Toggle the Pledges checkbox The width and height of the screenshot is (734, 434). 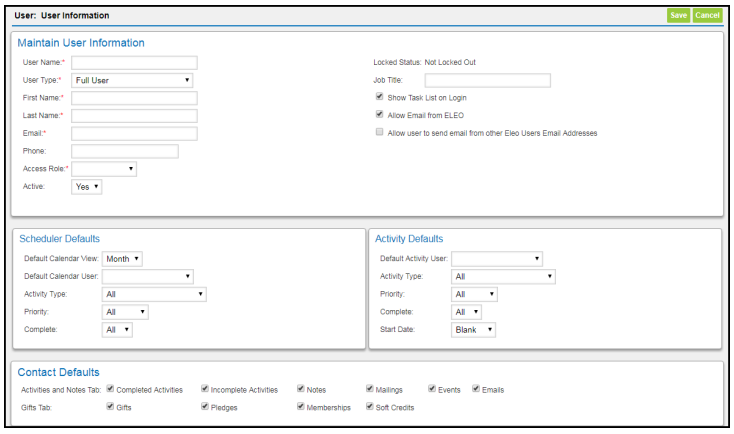205,406
